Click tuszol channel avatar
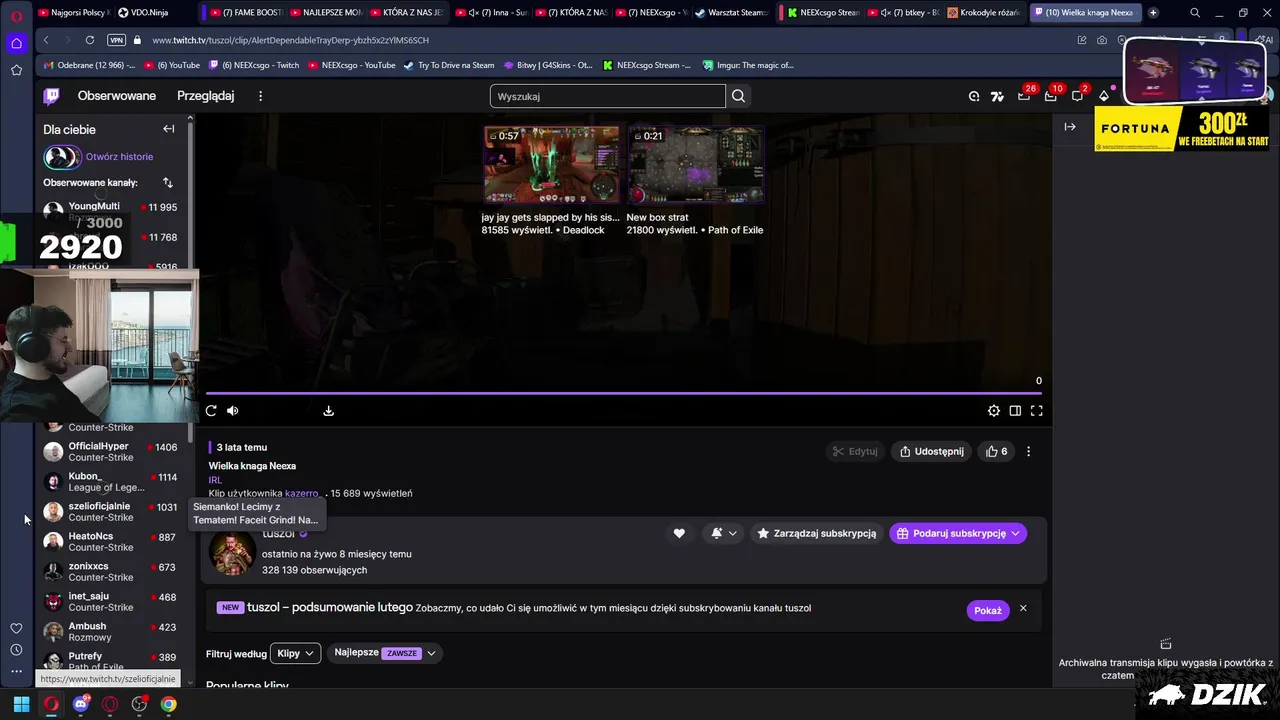This screenshot has width=1280, height=720. pos(231,552)
